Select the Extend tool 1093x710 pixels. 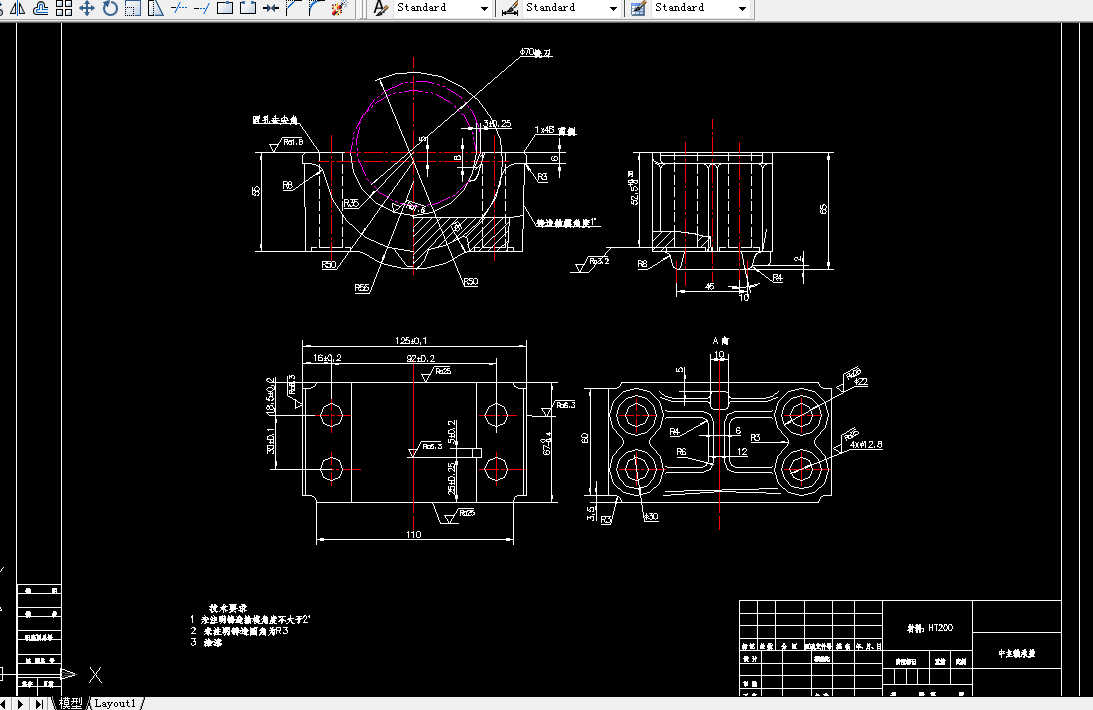pyautogui.click(x=202, y=9)
